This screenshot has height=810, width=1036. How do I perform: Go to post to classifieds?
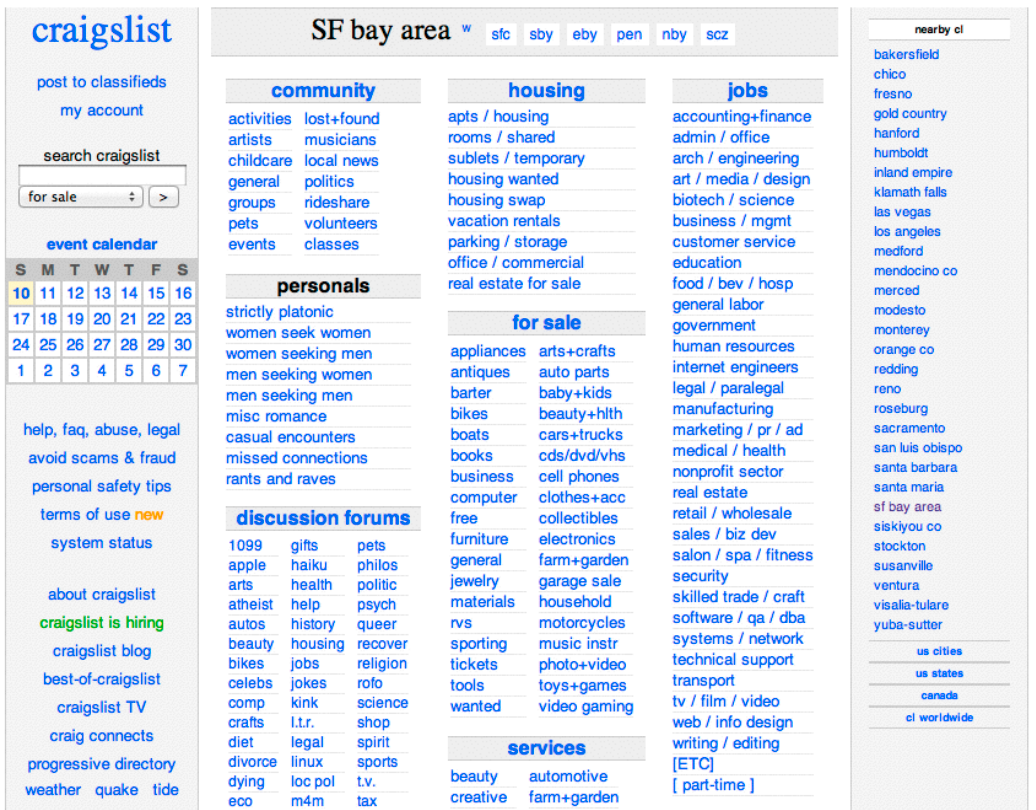(102, 82)
